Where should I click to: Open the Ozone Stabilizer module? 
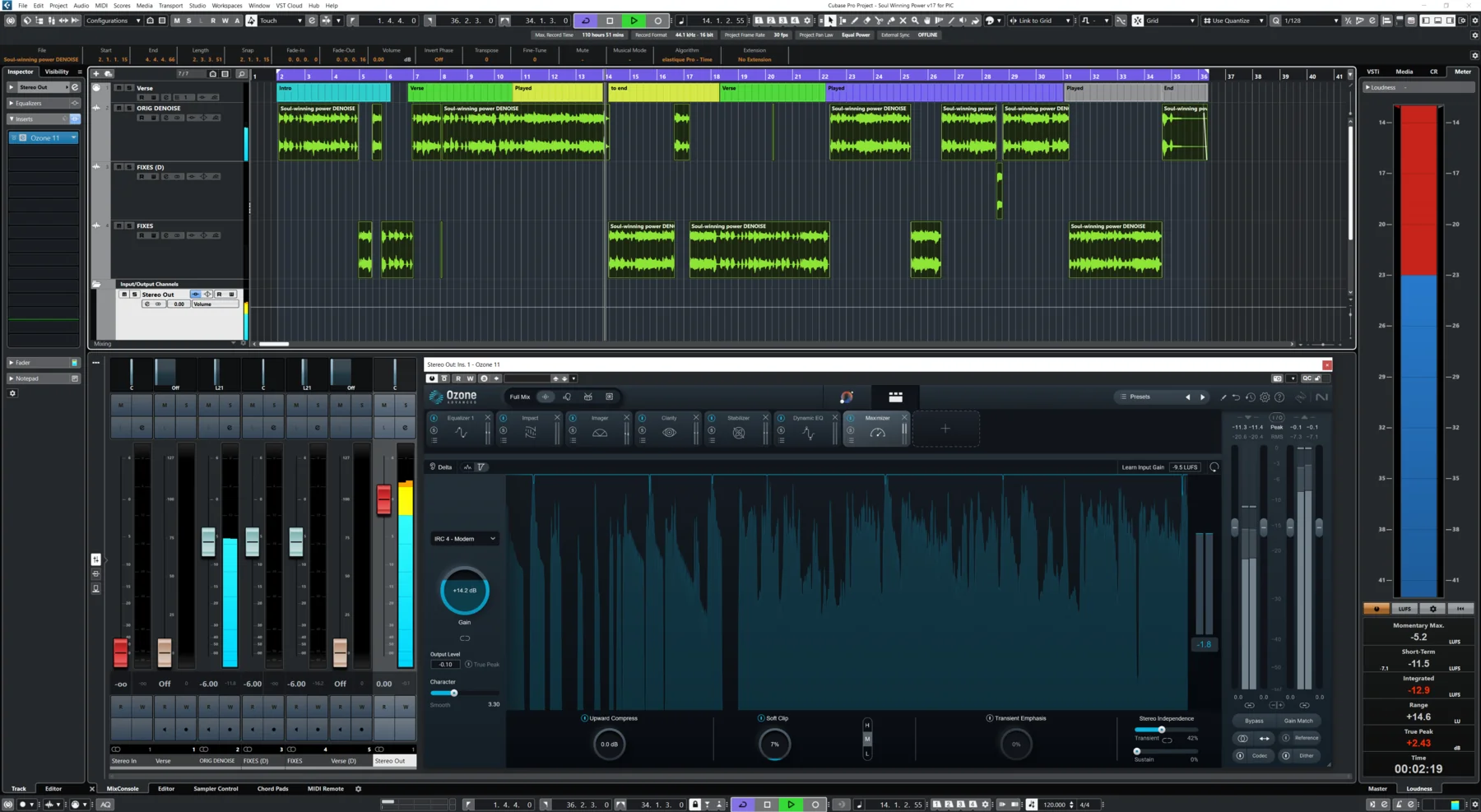tap(738, 429)
